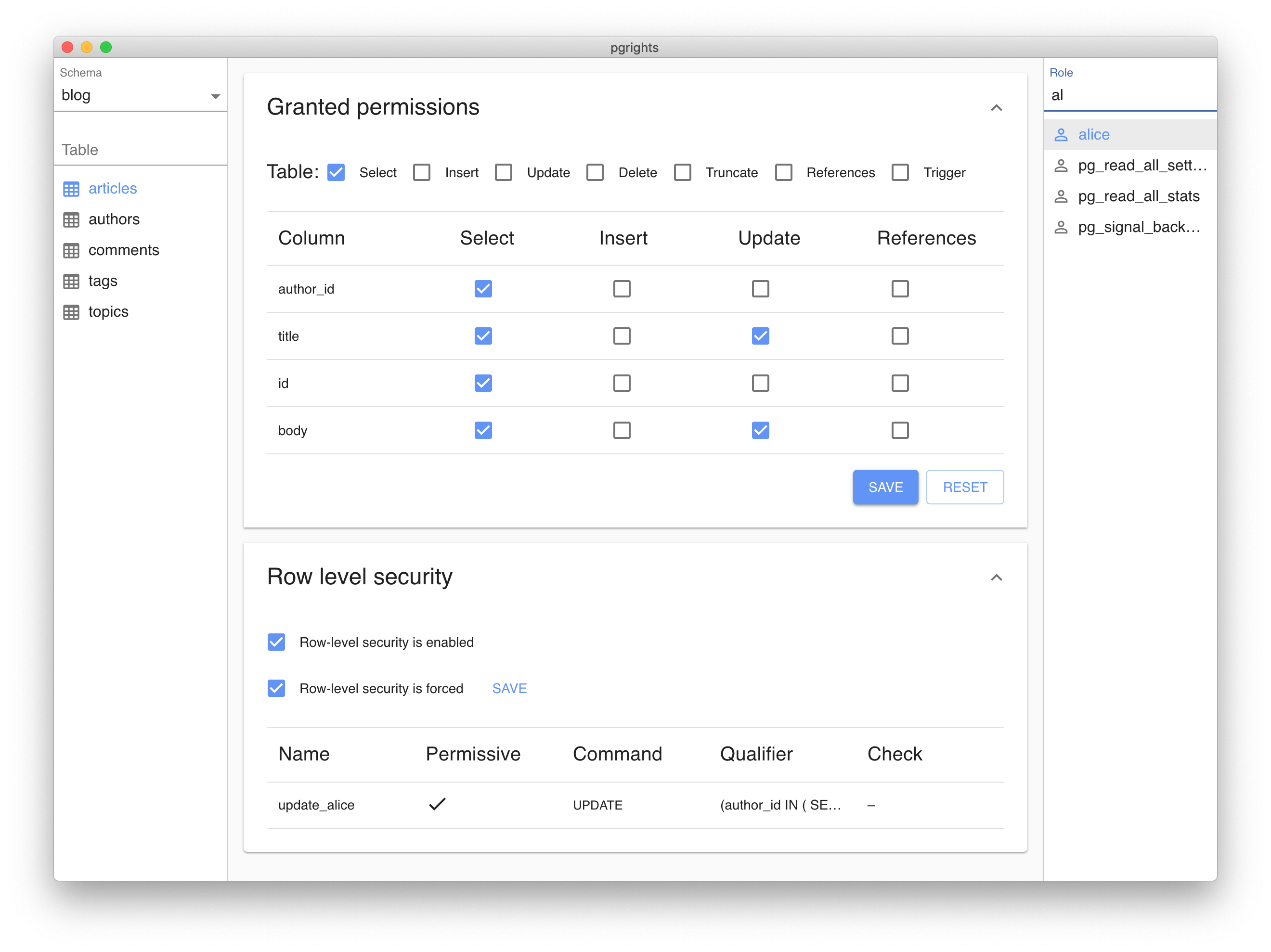Screen dimensions: 1271x952
Task: Collapse the Granted permissions panel
Action: click(x=997, y=108)
